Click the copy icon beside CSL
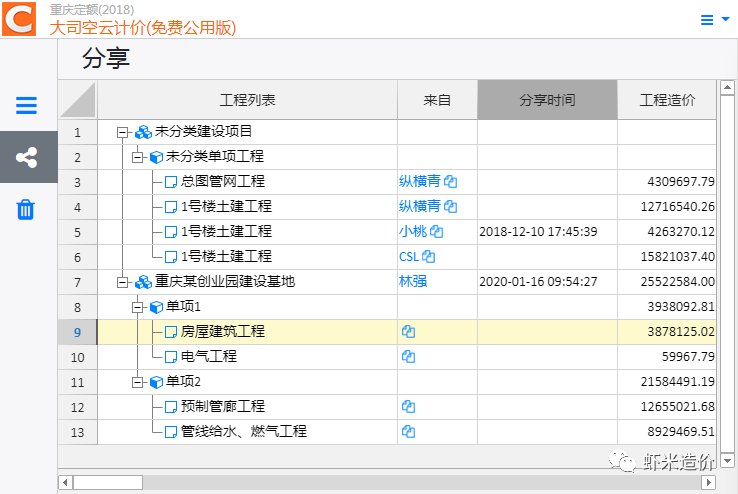This screenshot has height=494, width=738. point(428,256)
